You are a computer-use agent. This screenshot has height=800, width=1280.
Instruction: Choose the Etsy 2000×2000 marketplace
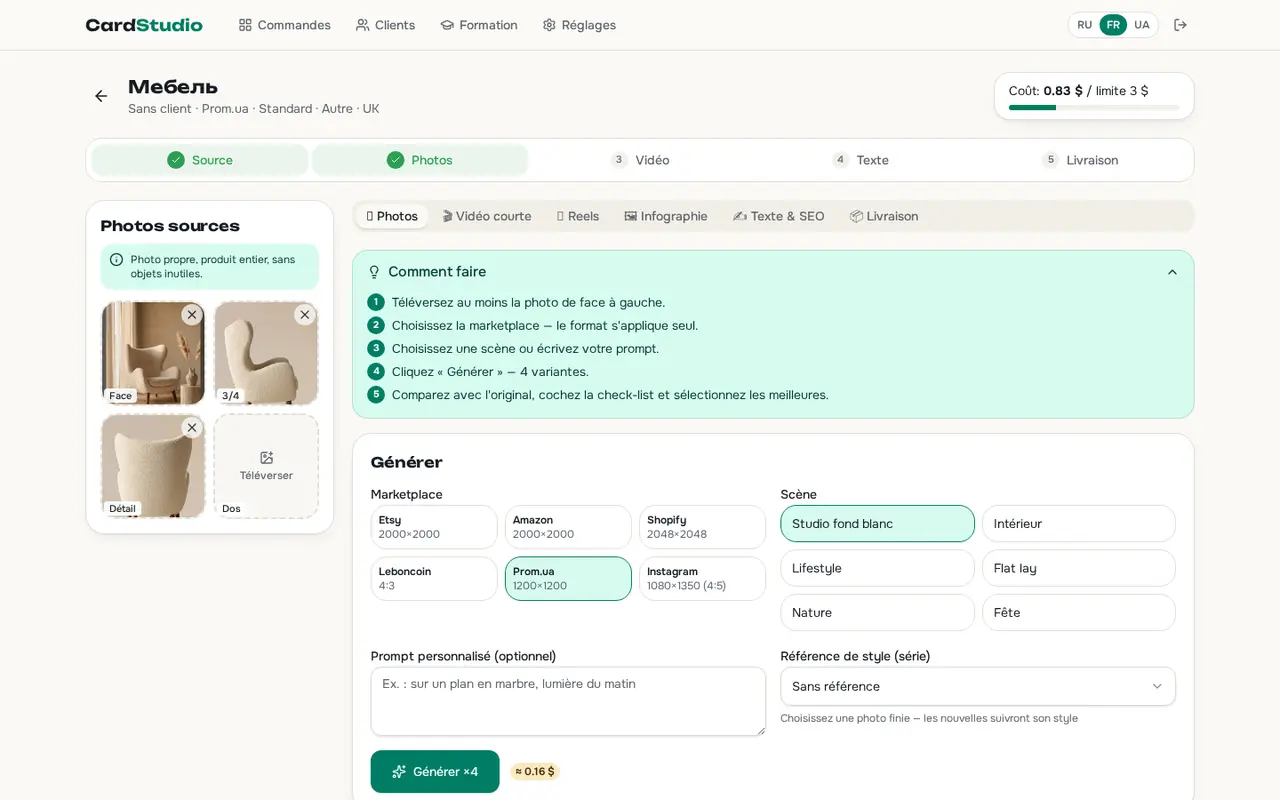434,527
